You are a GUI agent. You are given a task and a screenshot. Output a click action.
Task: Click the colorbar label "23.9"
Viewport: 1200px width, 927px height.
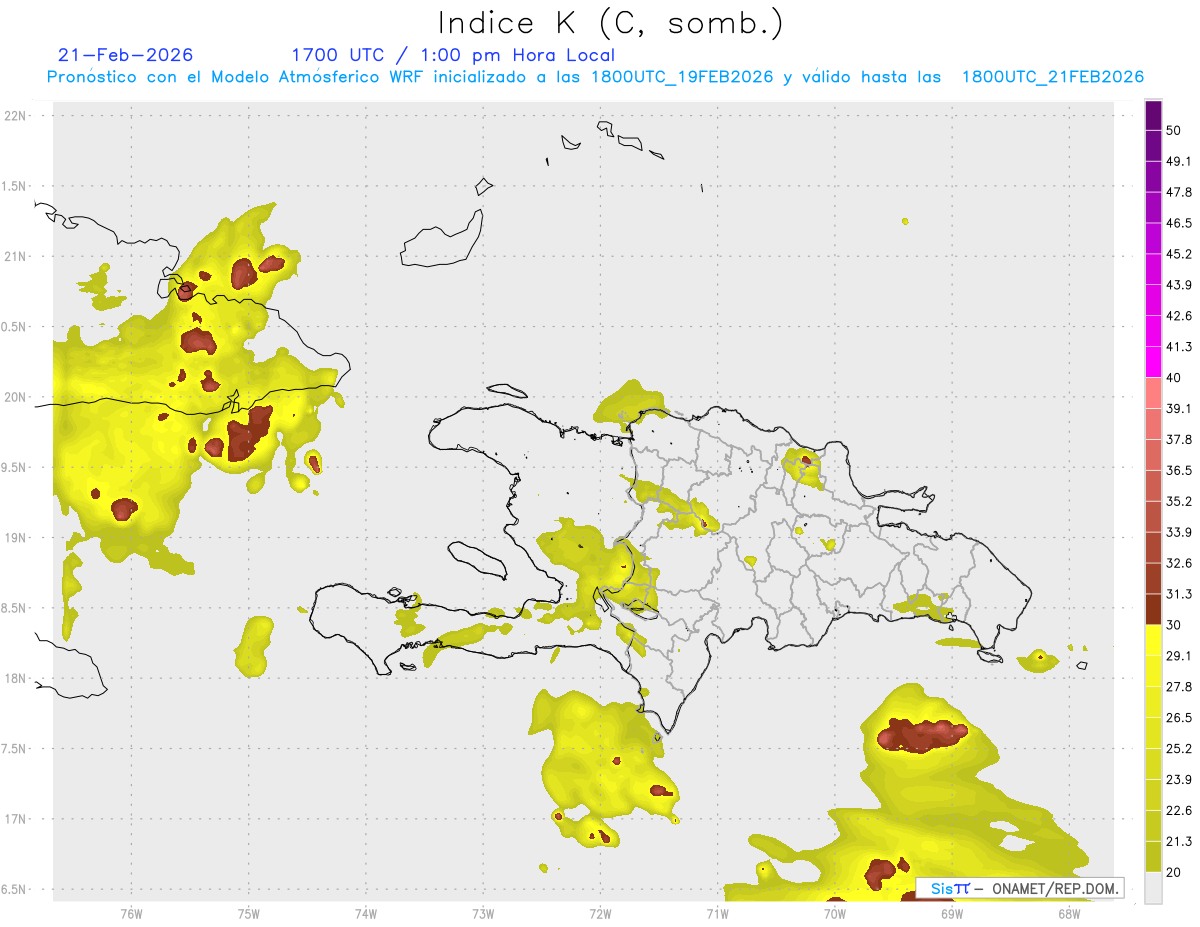point(1179,780)
